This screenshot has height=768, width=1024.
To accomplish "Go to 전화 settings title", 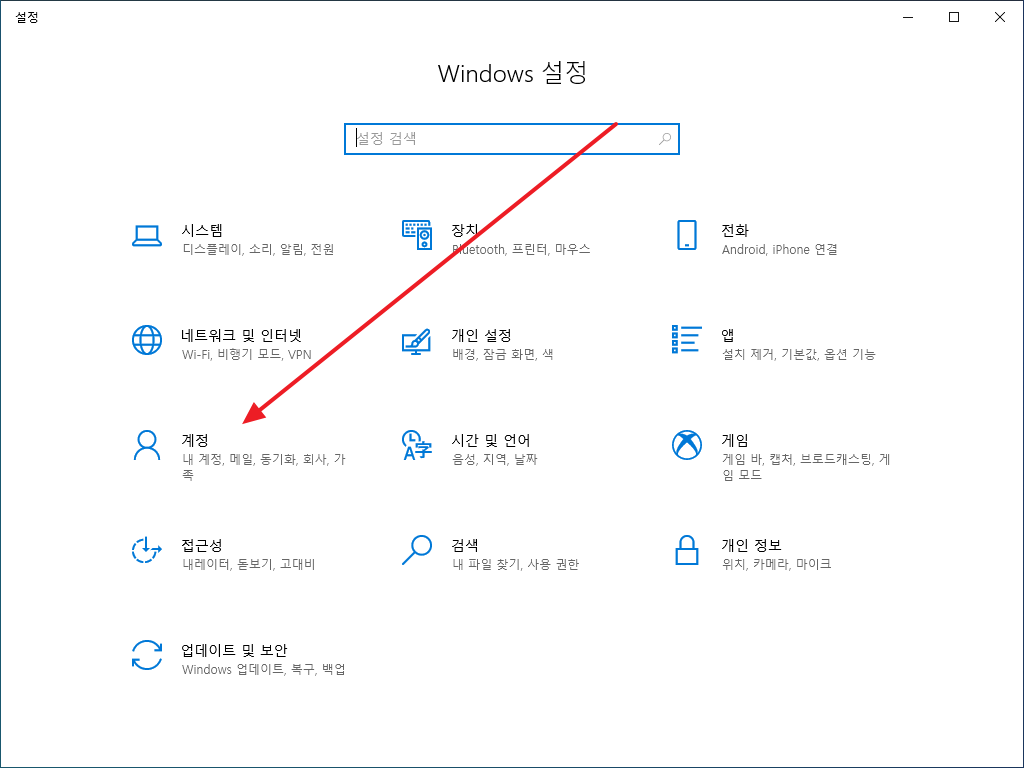I will pos(735,230).
